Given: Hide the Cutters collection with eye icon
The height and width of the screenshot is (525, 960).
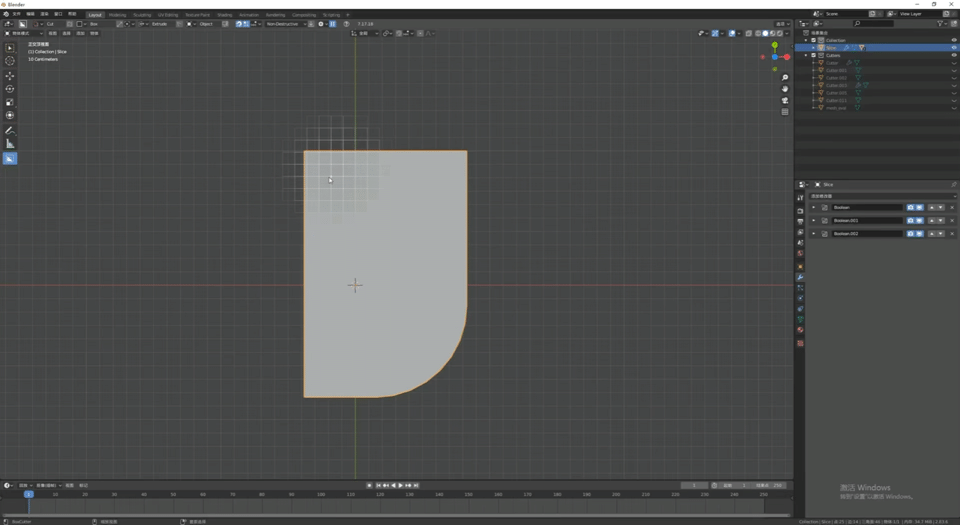Looking at the screenshot, I should [x=953, y=55].
